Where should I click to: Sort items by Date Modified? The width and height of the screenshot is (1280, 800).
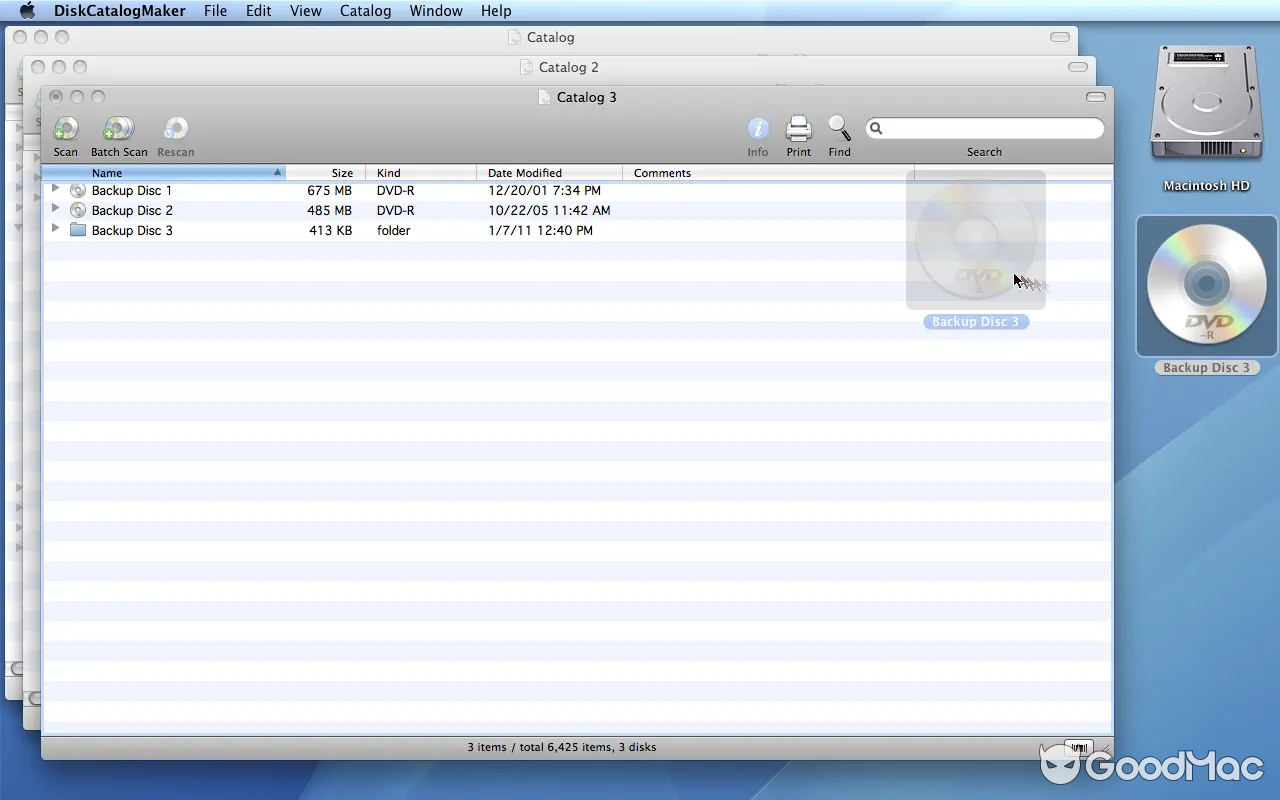[526, 172]
